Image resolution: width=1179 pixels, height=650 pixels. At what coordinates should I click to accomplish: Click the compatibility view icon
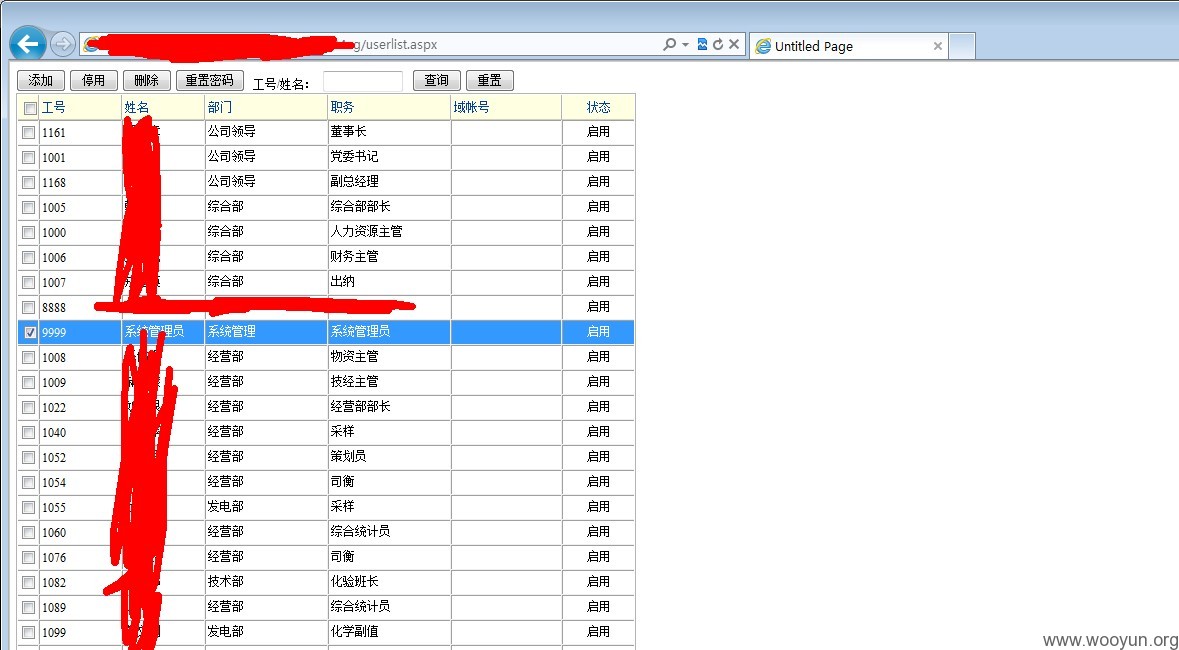click(702, 44)
